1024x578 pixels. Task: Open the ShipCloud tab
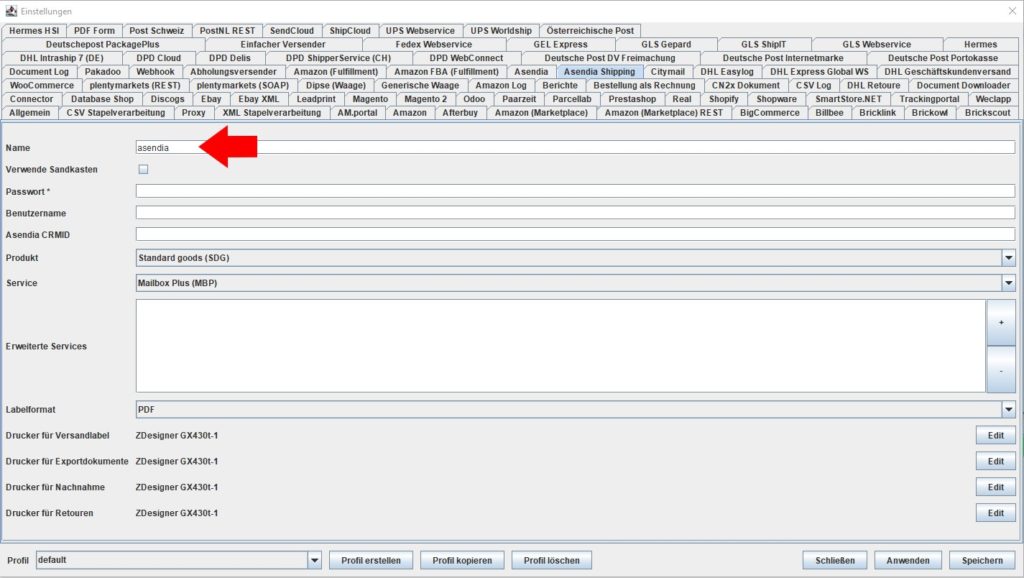tap(350, 31)
